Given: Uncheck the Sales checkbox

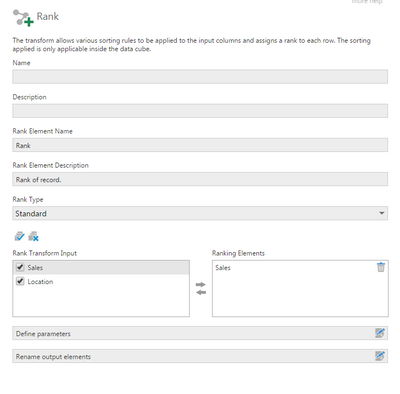Looking at the screenshot, I should (20, 267).
